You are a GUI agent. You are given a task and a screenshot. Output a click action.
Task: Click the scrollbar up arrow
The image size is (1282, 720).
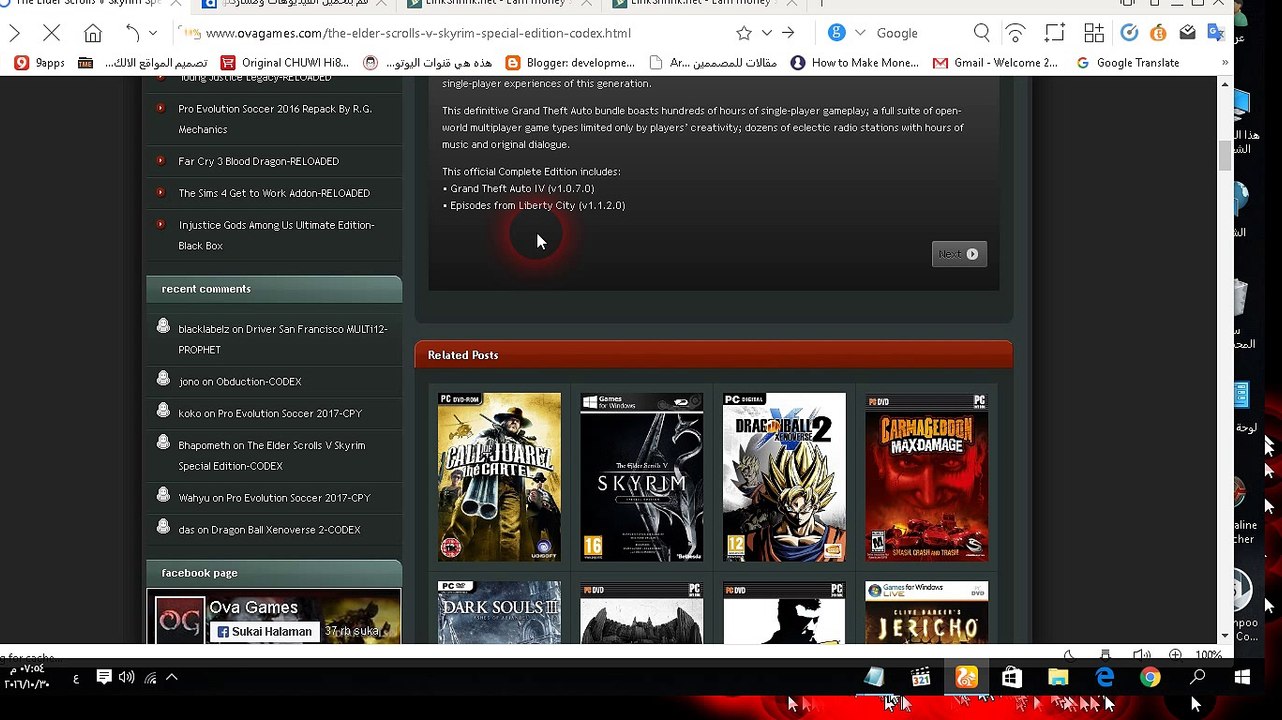coord(1224,83)
